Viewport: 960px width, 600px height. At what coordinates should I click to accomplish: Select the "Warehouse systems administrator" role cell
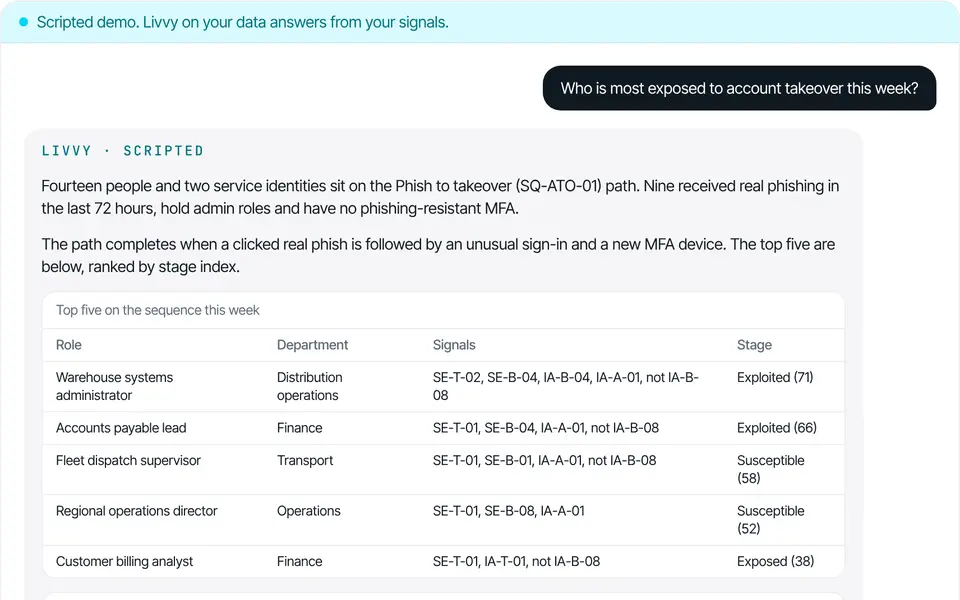114,386
